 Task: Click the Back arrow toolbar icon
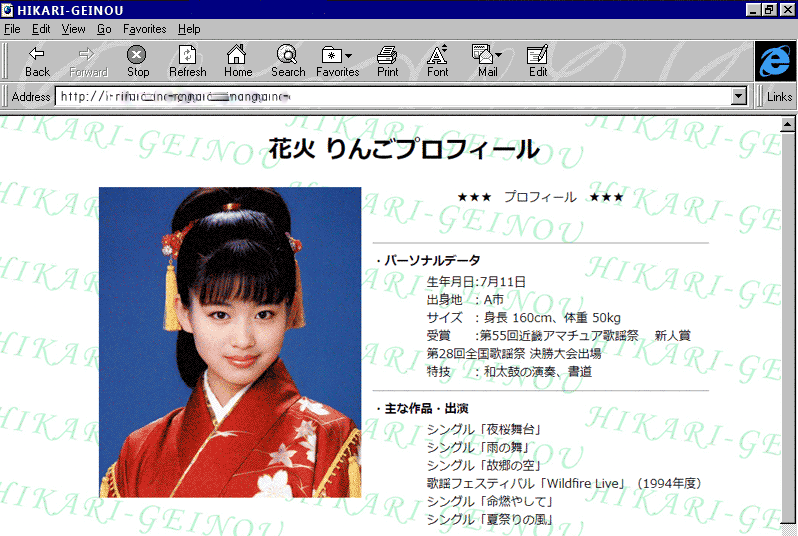37,54
